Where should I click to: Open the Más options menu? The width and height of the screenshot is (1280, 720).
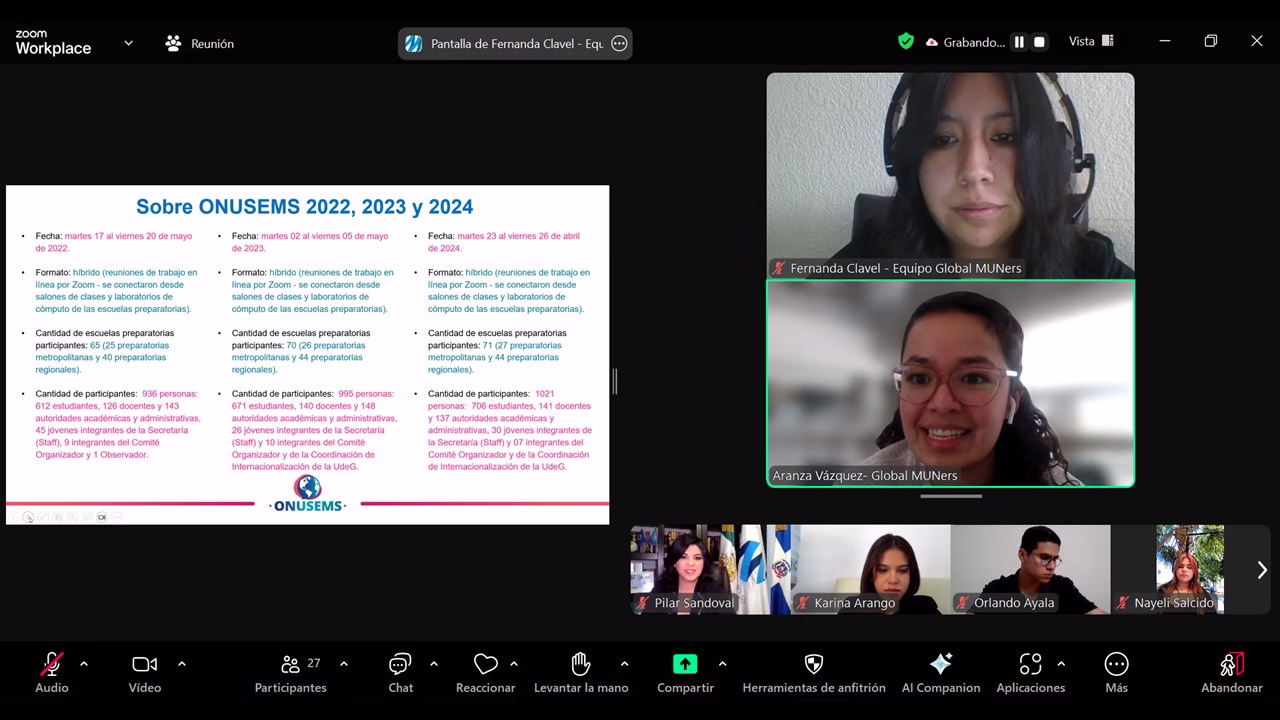tap(1116, 673)
